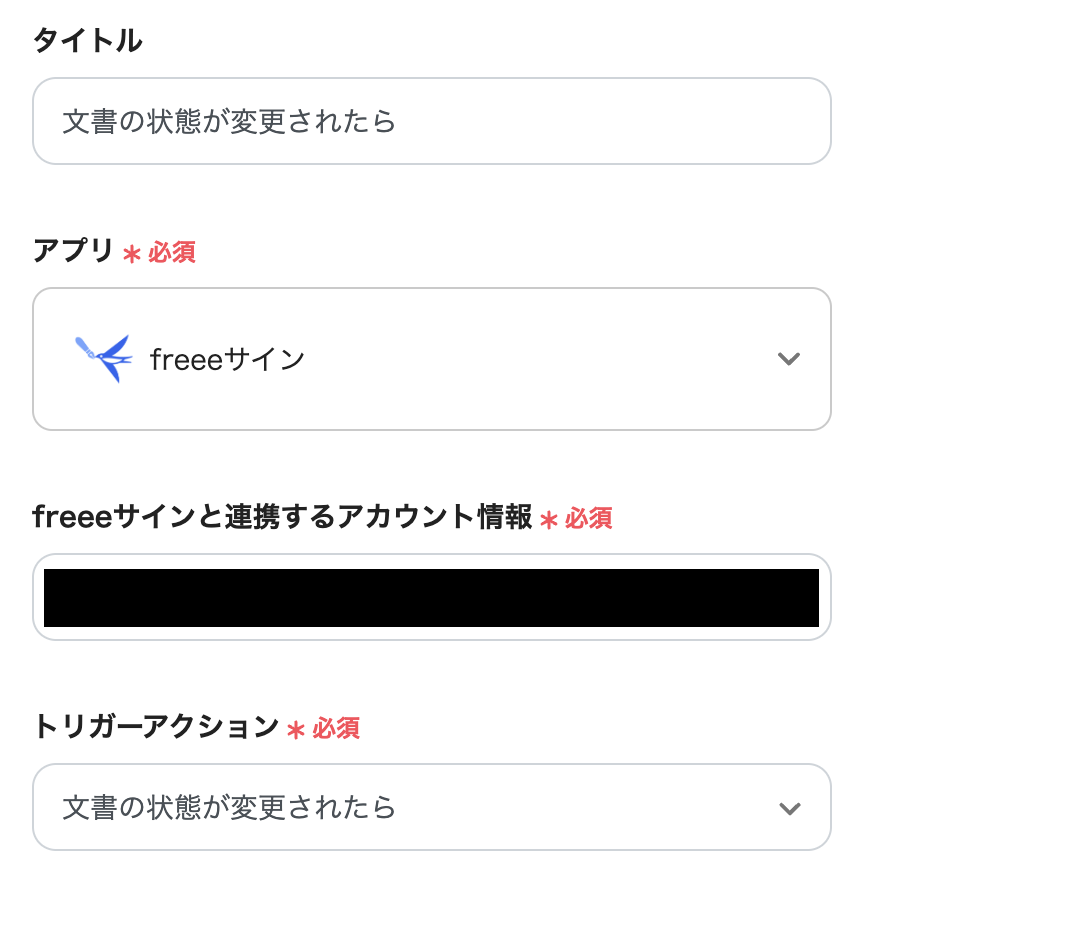Click the アプリ field label
The image size is (1088, 942).
pyautogui.click(x=73, y=251)
